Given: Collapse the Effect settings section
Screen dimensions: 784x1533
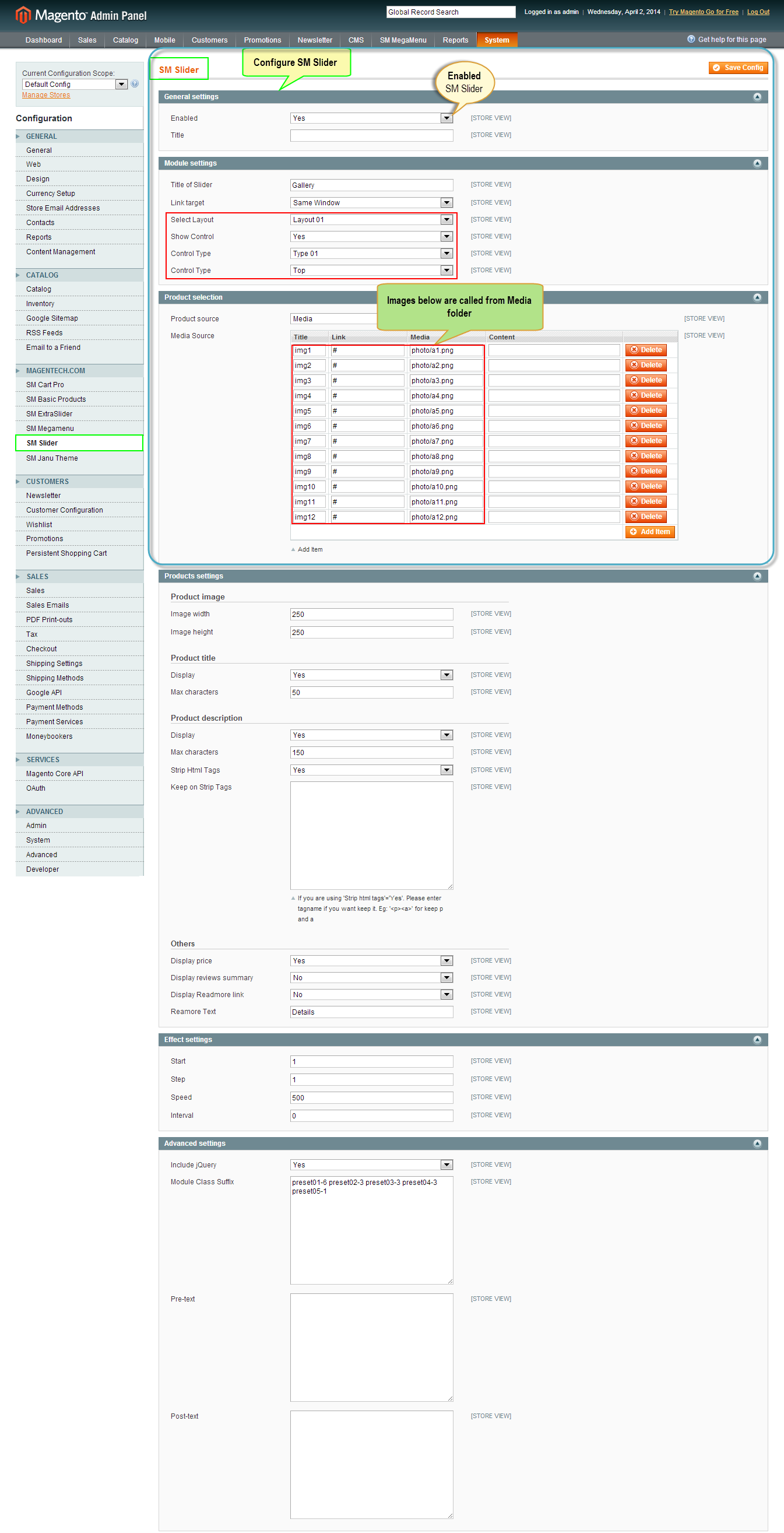Looking at the screenshot, I should pos(757,1040).
